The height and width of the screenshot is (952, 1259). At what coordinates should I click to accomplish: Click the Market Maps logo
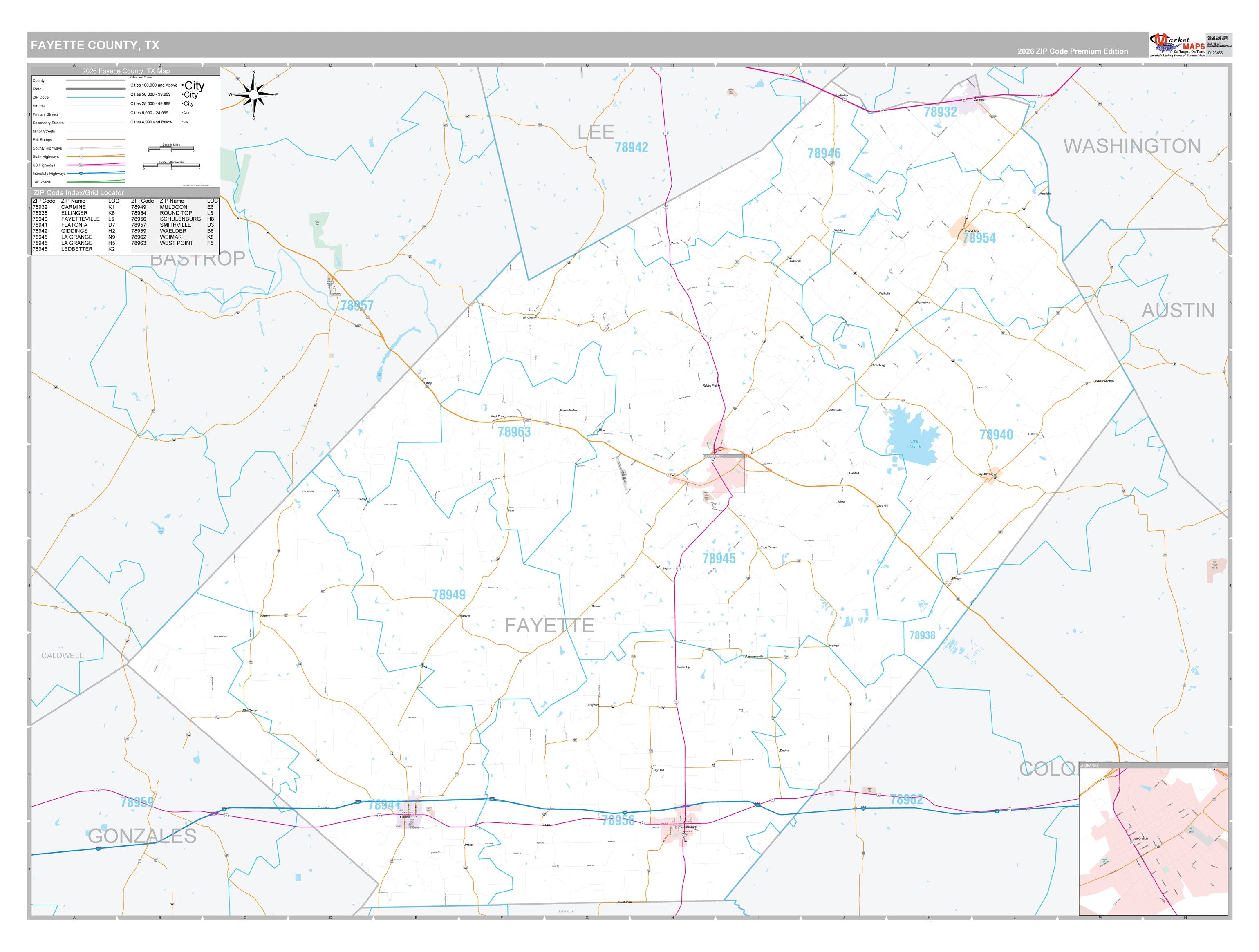point(1178,45)
